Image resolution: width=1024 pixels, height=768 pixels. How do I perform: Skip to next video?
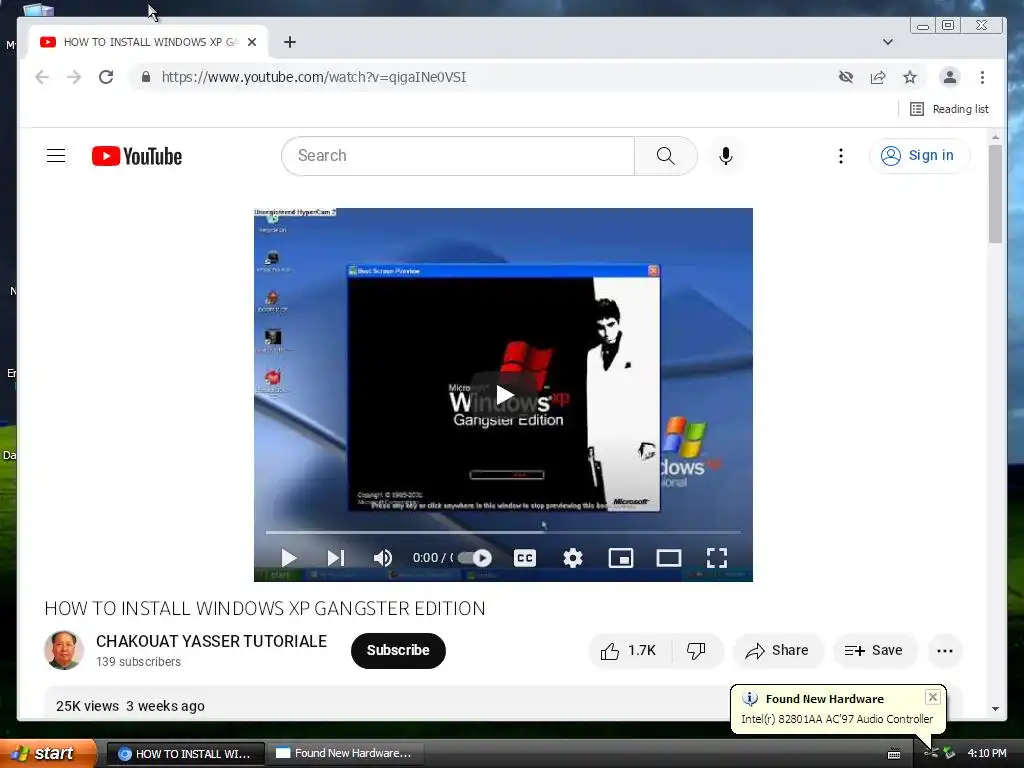click(x=336, y=558)
